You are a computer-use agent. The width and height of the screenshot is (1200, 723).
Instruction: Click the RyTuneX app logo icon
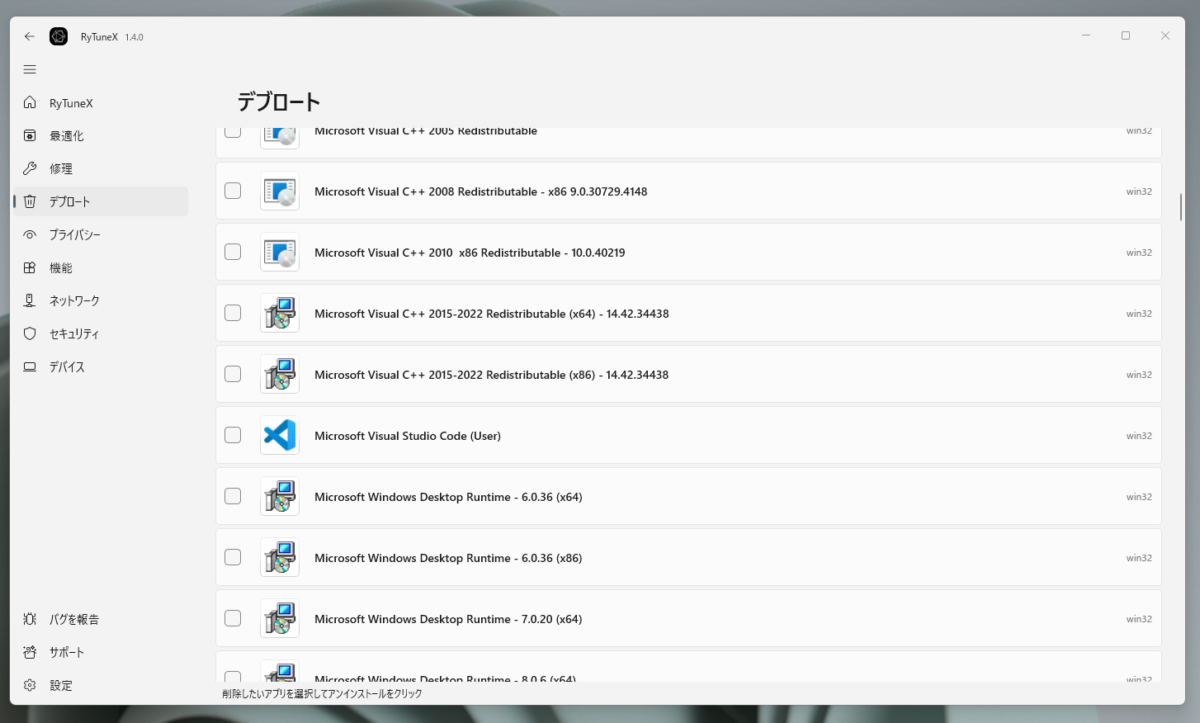pyautogui.click(x=59, y=36)
